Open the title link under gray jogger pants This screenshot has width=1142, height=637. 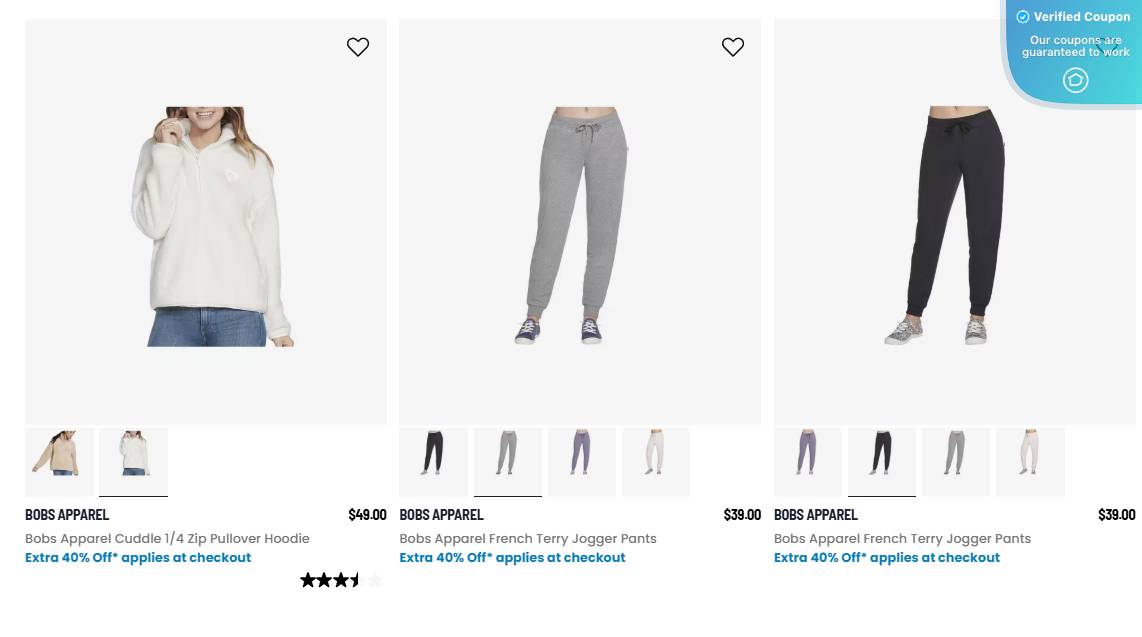pyautogui.click(x=528, y=538)
